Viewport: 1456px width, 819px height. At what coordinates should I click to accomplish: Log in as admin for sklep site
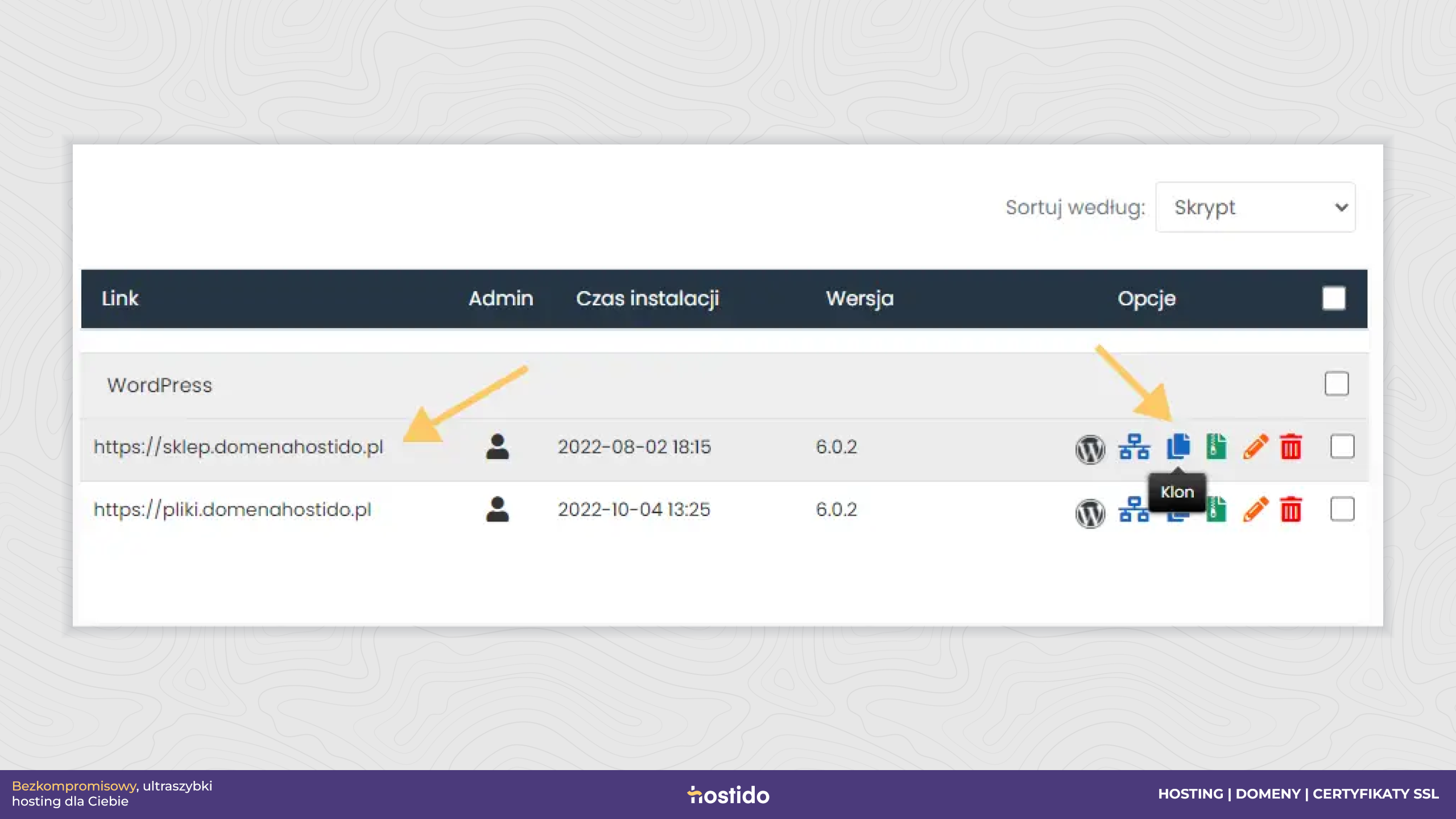pyautogui.click(x=497, y=447)
